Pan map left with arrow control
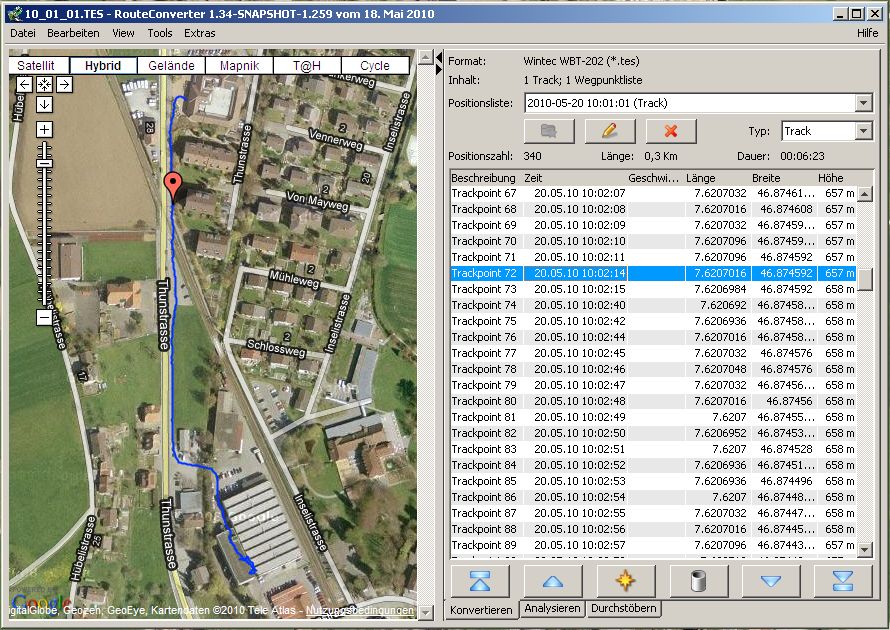This screenshot has height=630, width=890. coord(25,85)
